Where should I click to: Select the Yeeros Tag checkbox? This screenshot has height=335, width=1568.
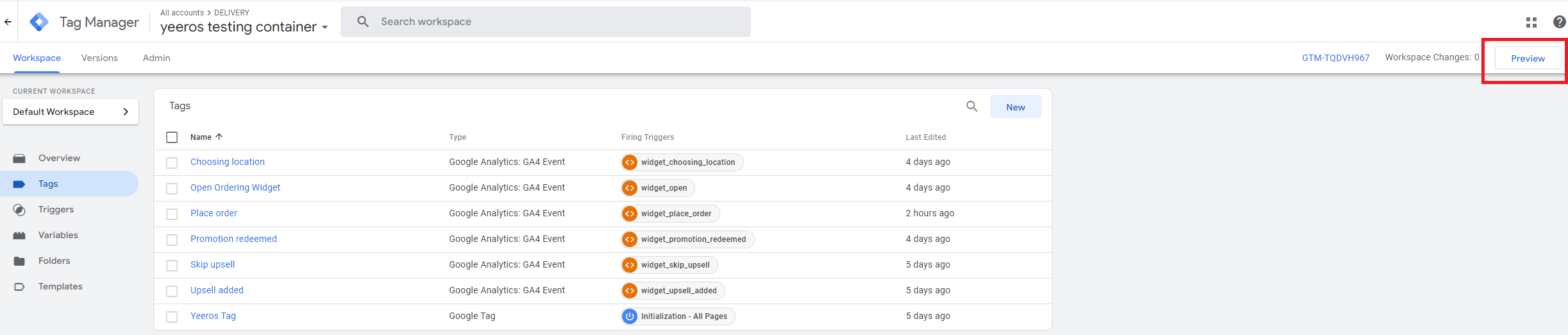pos(172,317)
